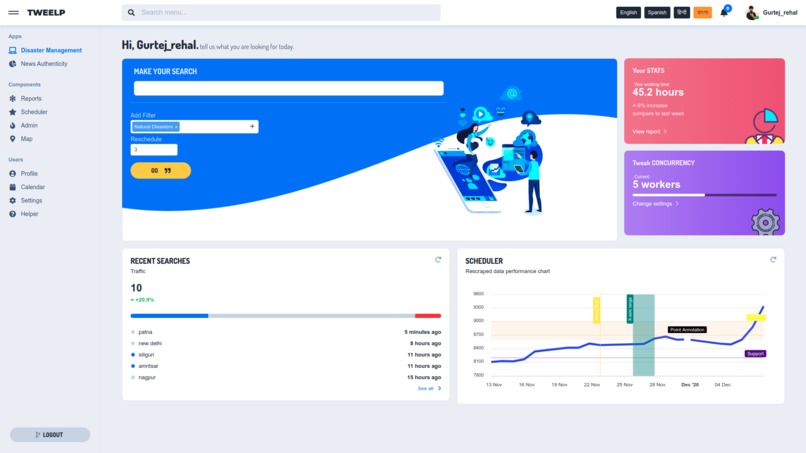Screen dimensions: 806x453
Task: Click the Support chart annotation label
Action: coord(755,354)
